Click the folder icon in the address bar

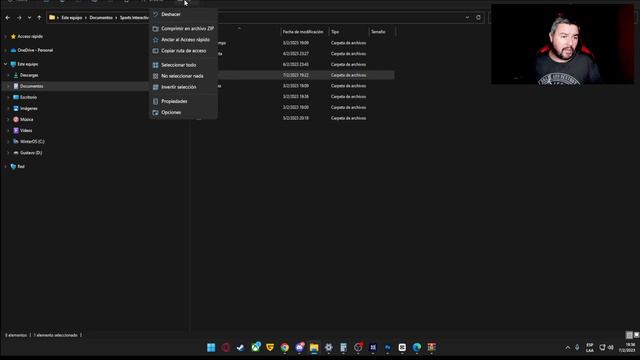[52, 18]
